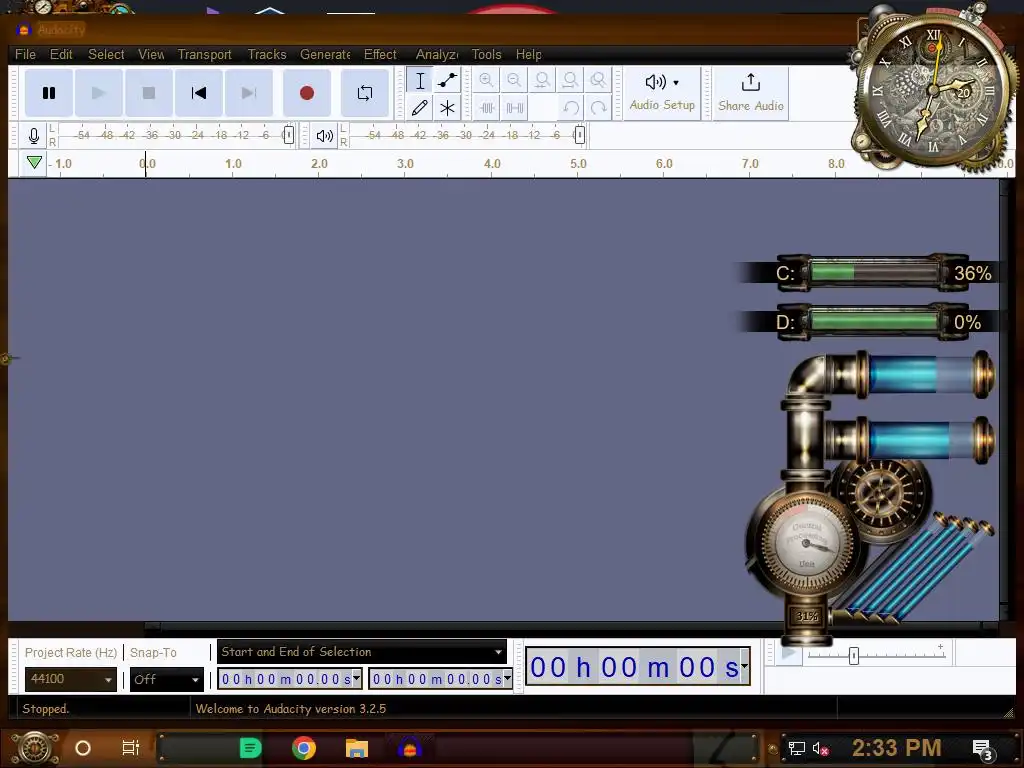Open the audio position time format arrow
This screenshot has width=1024, height=768.
tap(744, 667)
